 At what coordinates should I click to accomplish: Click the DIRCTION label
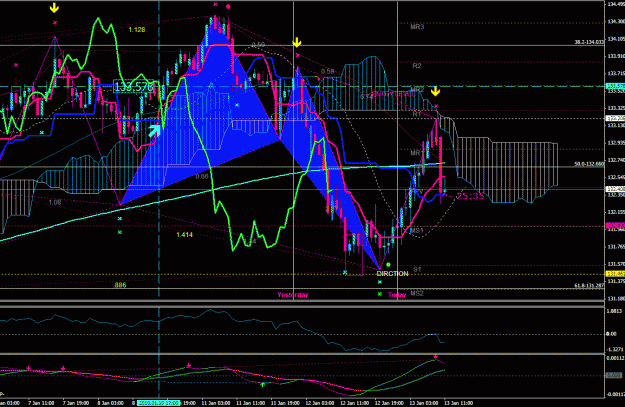coord(392,273)
